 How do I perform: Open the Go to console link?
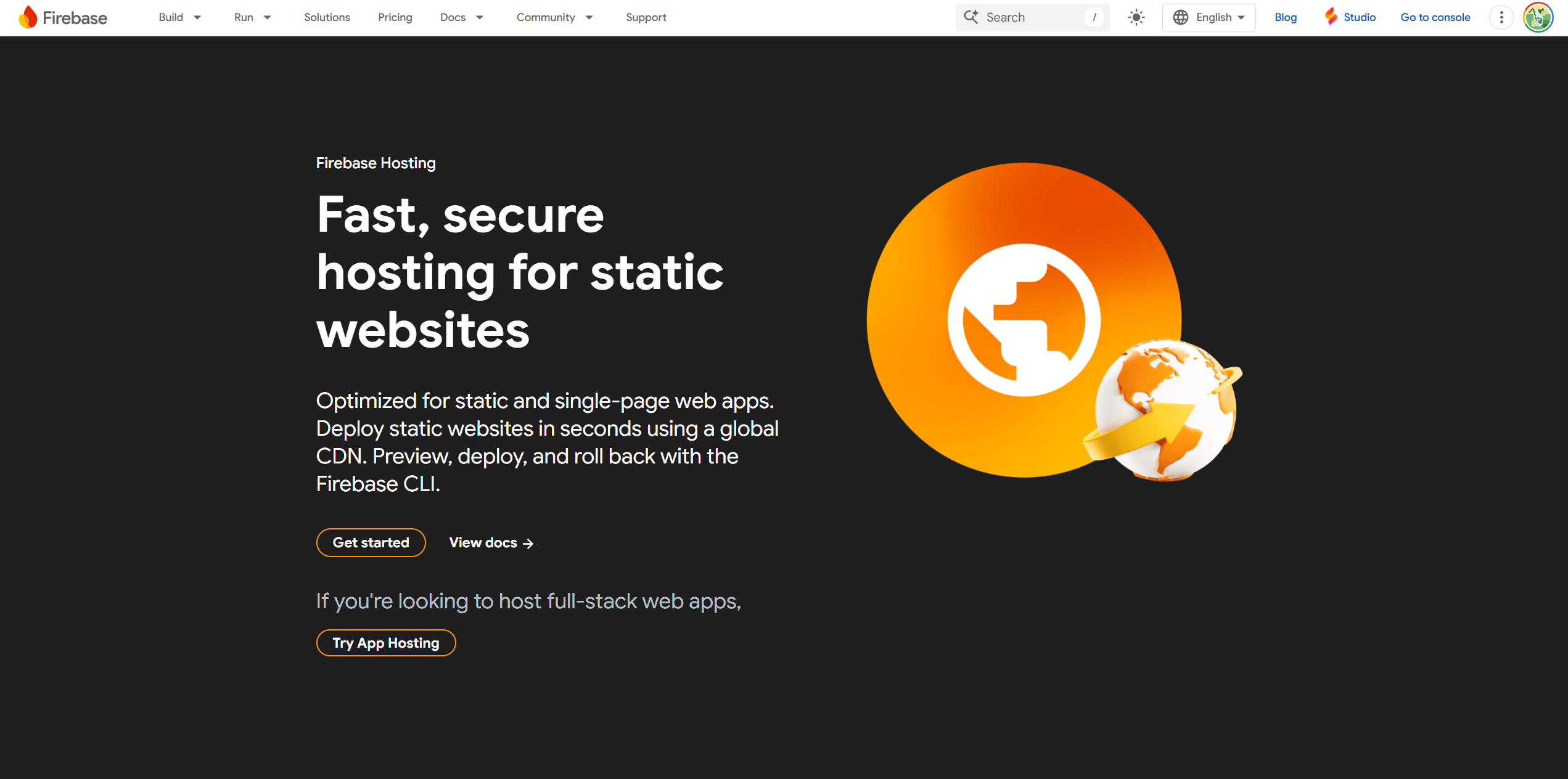tap(1435, 17)
